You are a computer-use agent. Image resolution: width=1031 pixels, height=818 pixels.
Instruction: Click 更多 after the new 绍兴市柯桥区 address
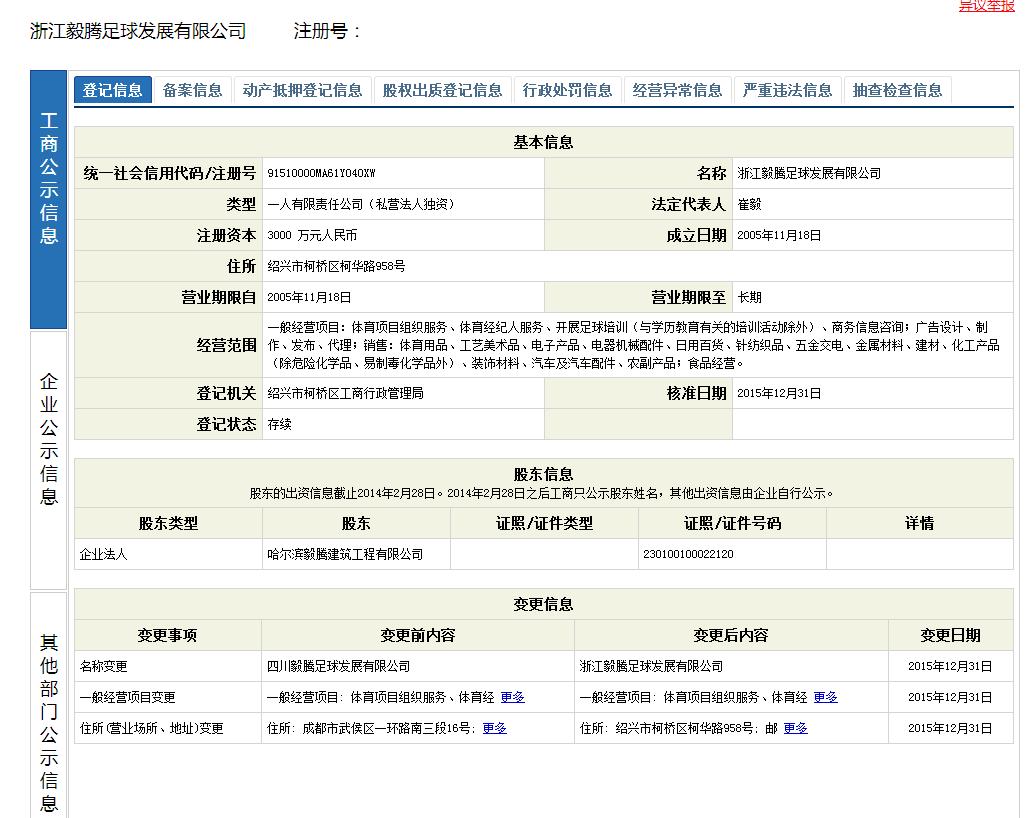click(x=797, y=729)
